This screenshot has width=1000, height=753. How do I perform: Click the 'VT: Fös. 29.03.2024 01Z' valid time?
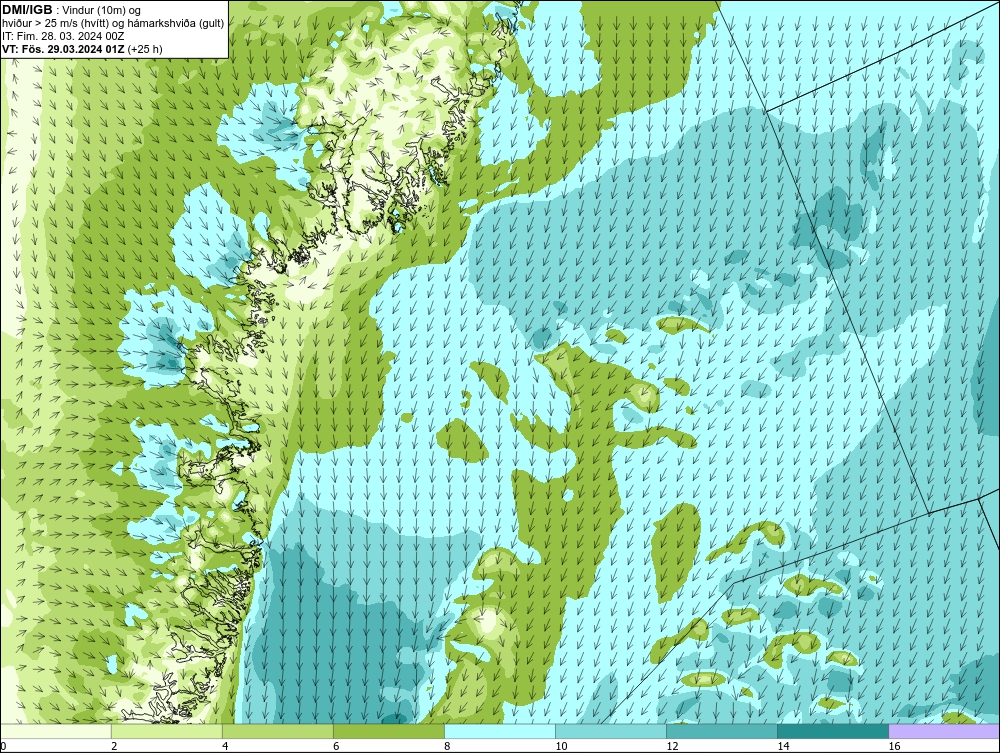tap(64, 49)
